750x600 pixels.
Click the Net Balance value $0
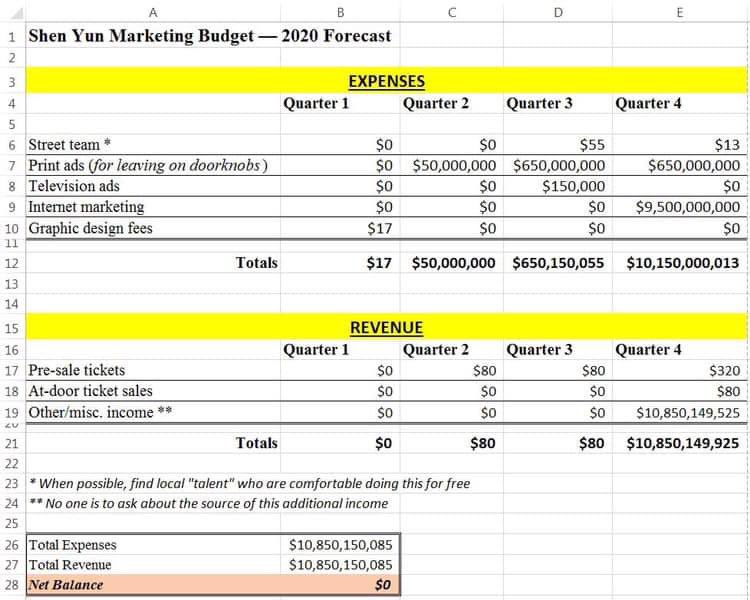[383, 585]
